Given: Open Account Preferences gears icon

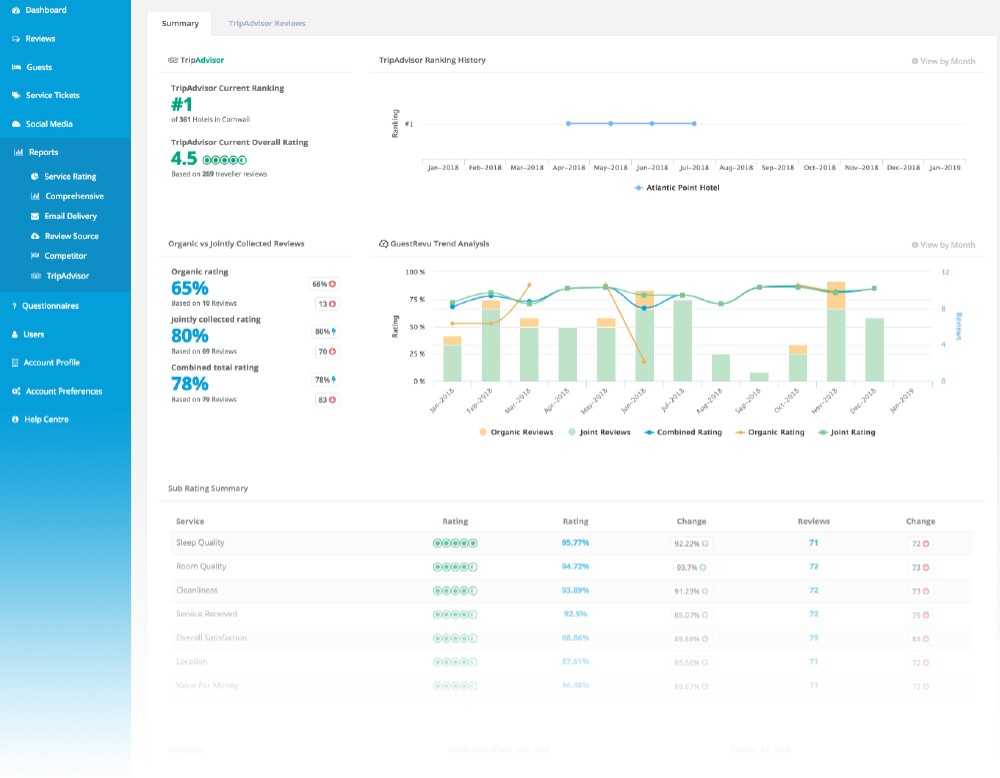Looking at the screenshot, I should click(x=16, y=391).
